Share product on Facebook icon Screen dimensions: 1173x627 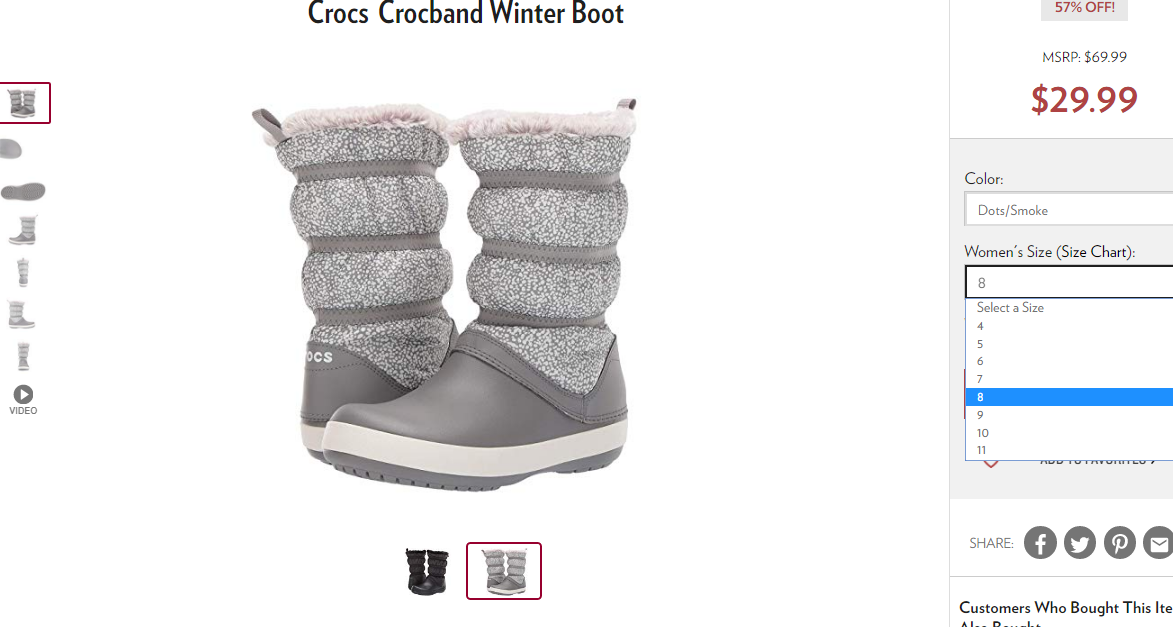1040,542
